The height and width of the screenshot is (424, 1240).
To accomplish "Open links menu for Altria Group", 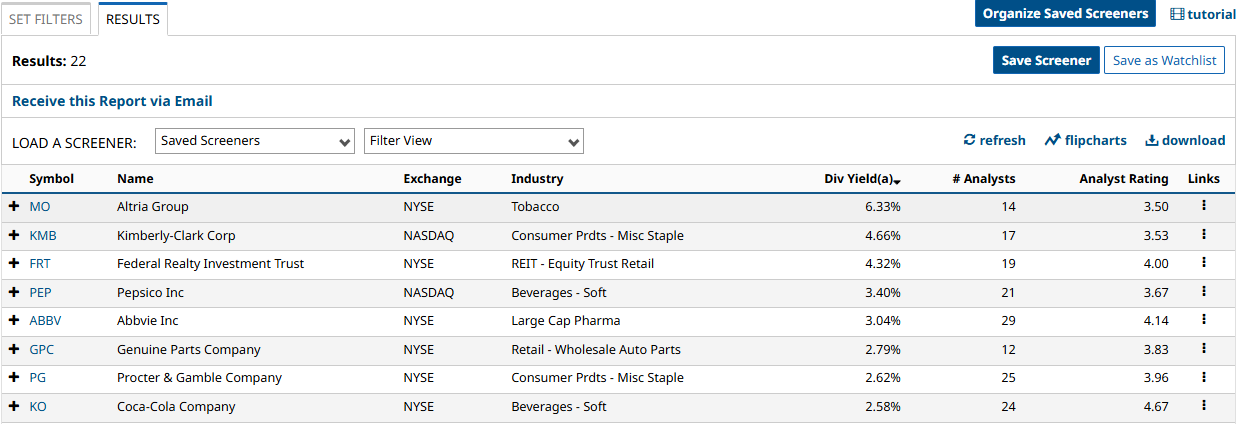I will 1204,206.
